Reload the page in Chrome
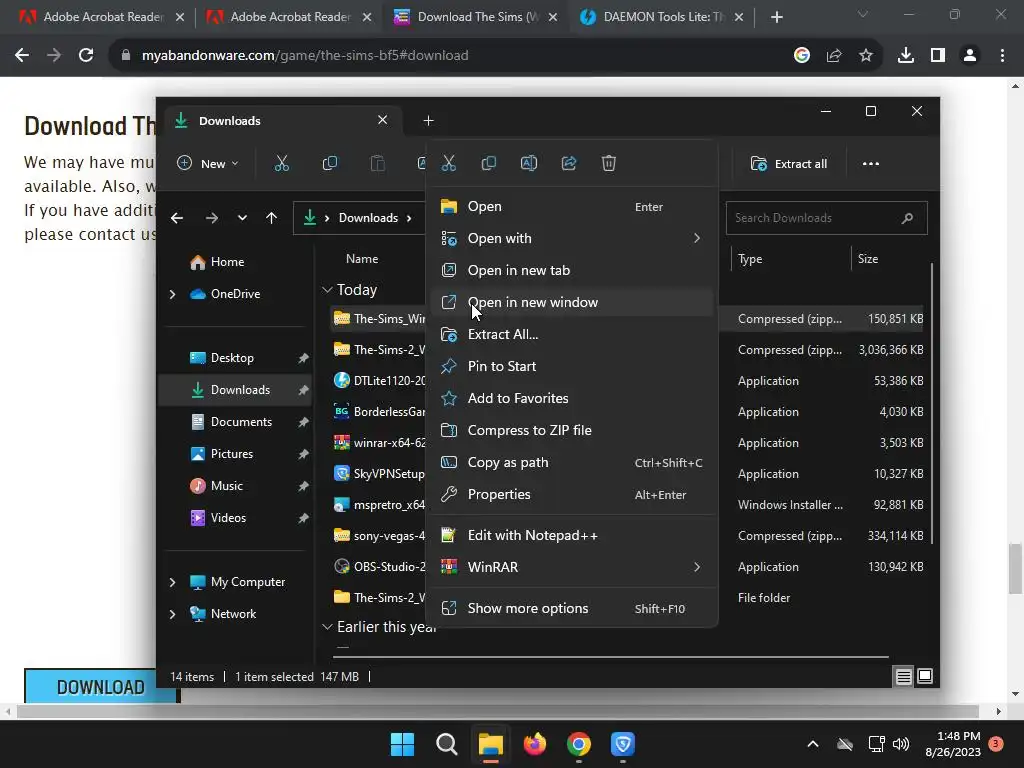 click(x=86, y=56)
